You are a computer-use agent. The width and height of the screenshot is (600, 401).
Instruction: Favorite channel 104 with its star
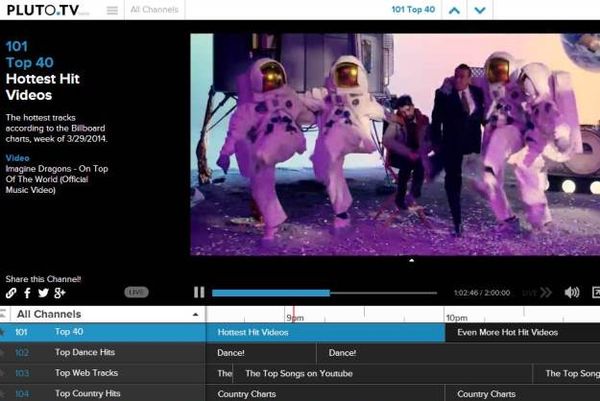[x=2, y=394]
